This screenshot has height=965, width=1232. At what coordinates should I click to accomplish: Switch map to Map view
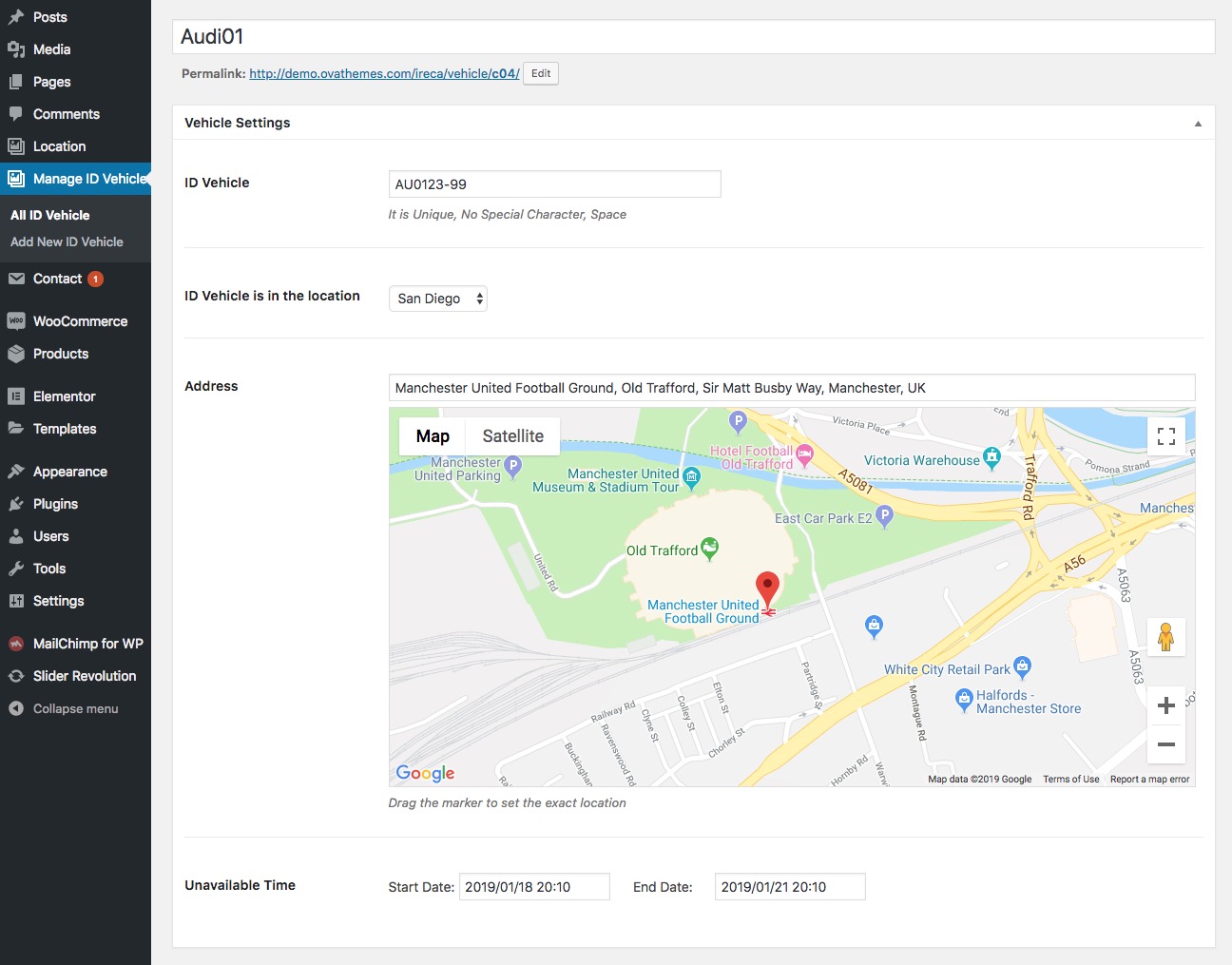[x=433, y=436]
